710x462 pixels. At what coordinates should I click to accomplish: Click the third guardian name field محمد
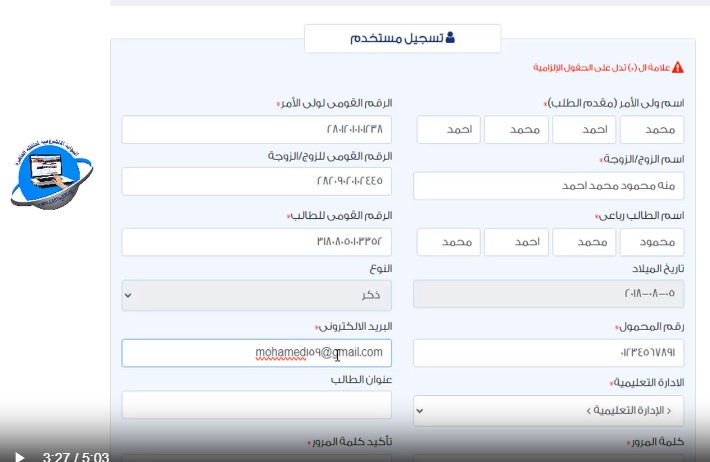516,130
